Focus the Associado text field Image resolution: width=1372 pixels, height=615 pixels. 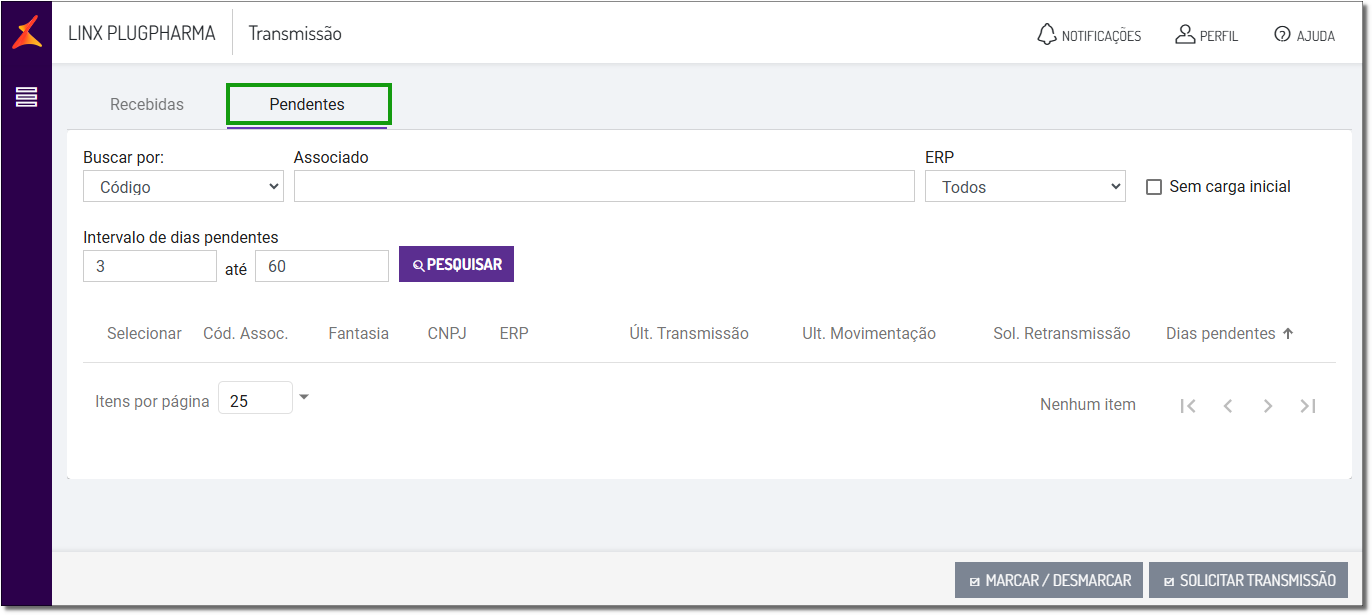click(x=604, y=187)
